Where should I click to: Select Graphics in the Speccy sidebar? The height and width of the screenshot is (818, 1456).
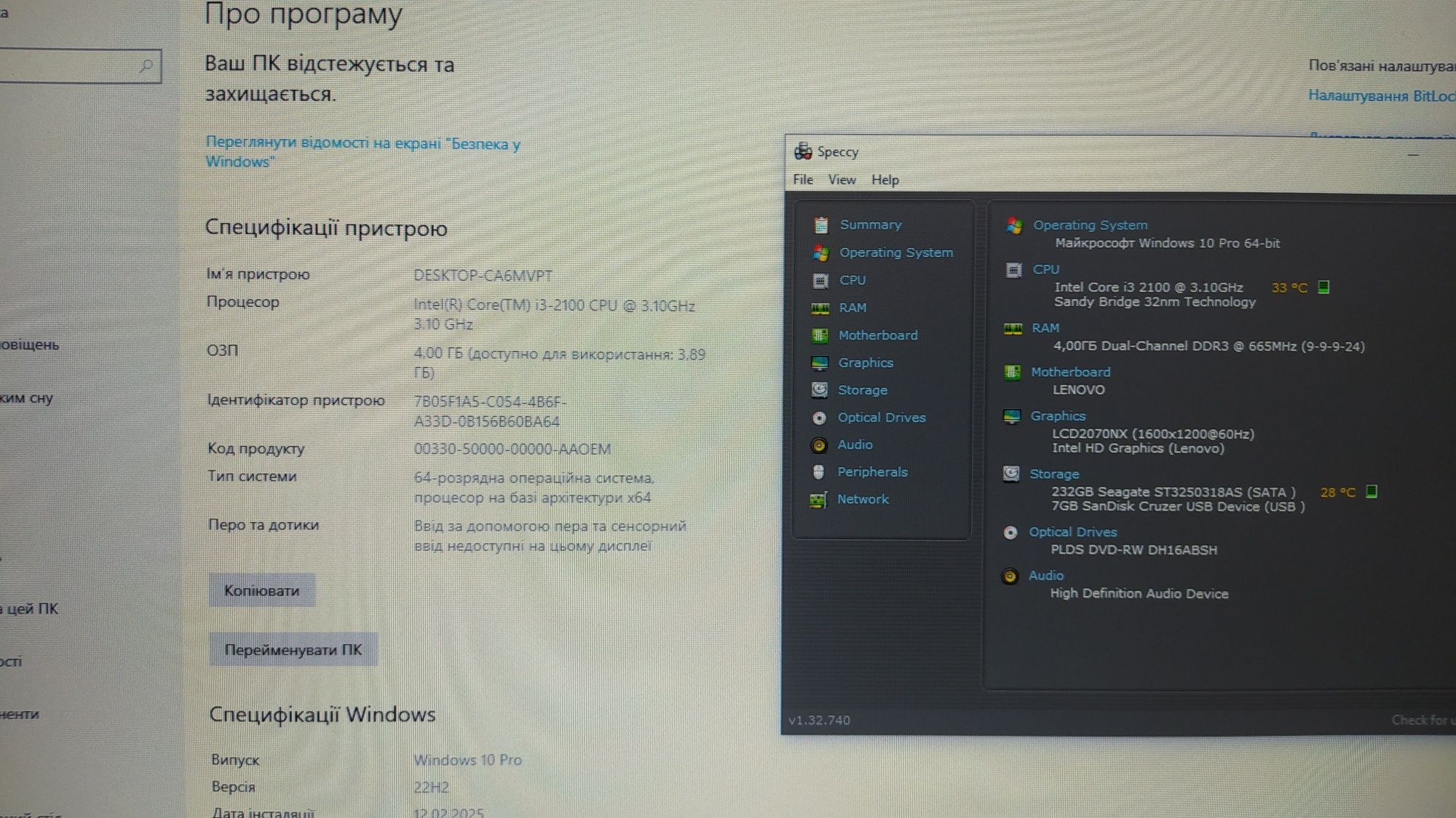point(866,362)
